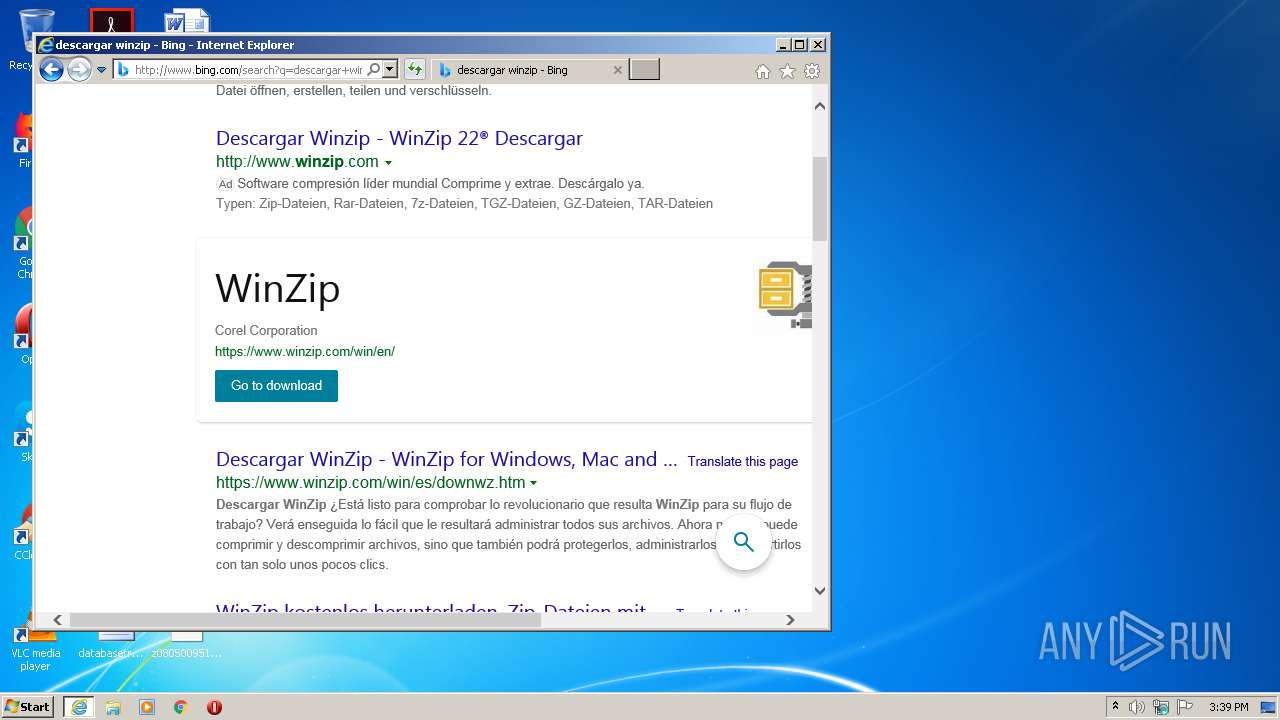The image size is (1280, 720).
Task: Click the browser Forward arrow button
Action: tap(79, 69)
